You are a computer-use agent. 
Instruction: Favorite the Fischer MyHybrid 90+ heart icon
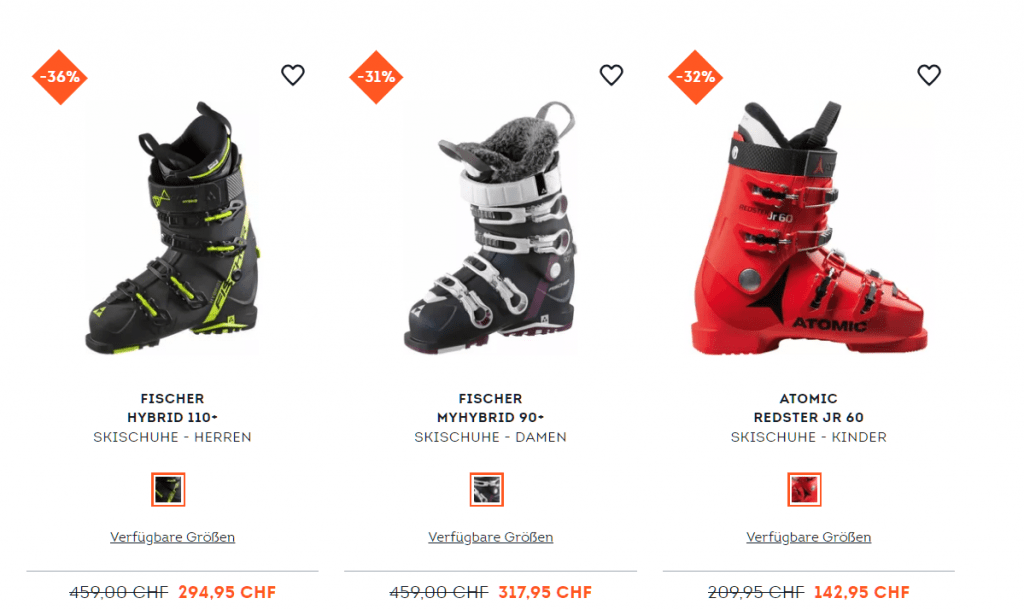[x=611, y=75]
